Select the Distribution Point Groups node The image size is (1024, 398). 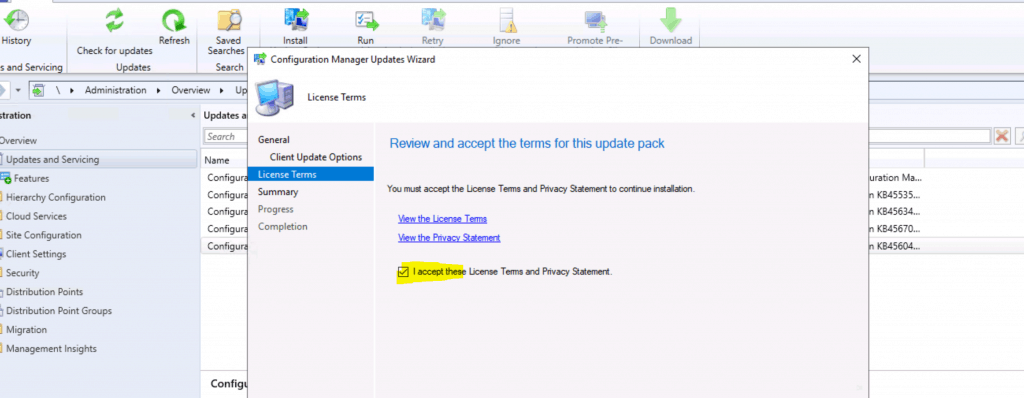pos(59,311)
